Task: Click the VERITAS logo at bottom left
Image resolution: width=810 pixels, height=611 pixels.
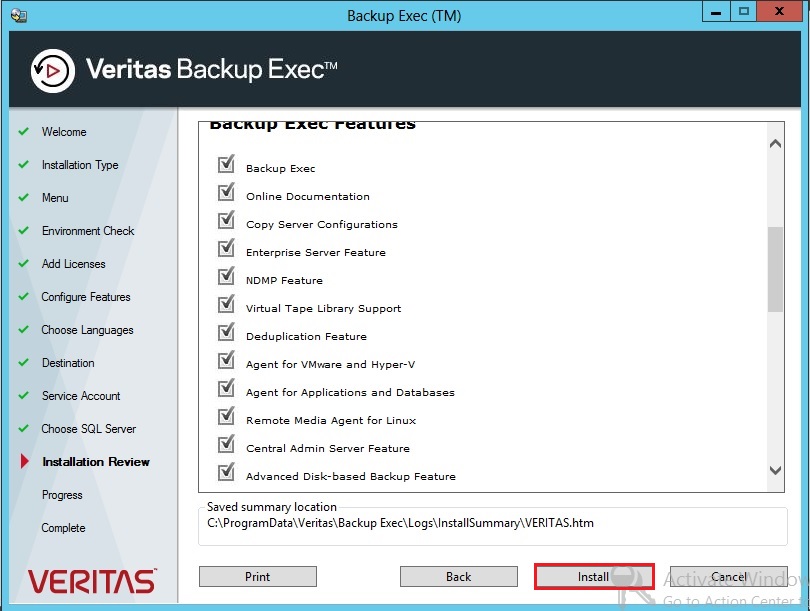Action: coord(91,580)
